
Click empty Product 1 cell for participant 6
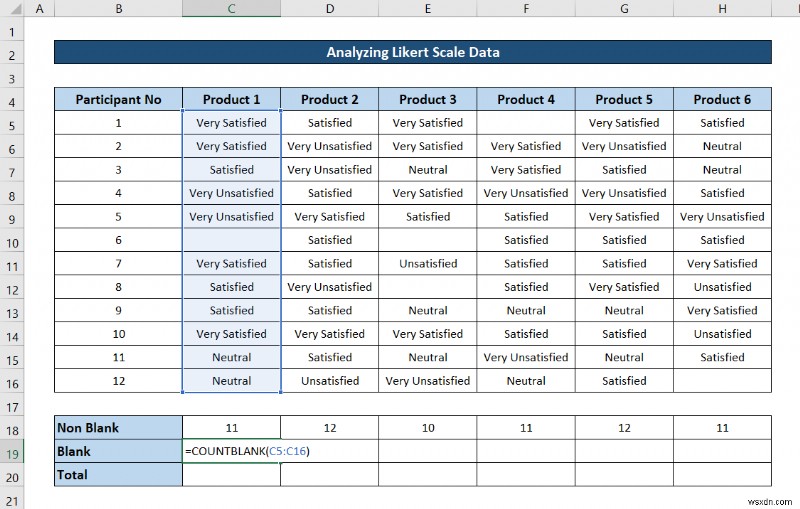[x=231, y=240]
